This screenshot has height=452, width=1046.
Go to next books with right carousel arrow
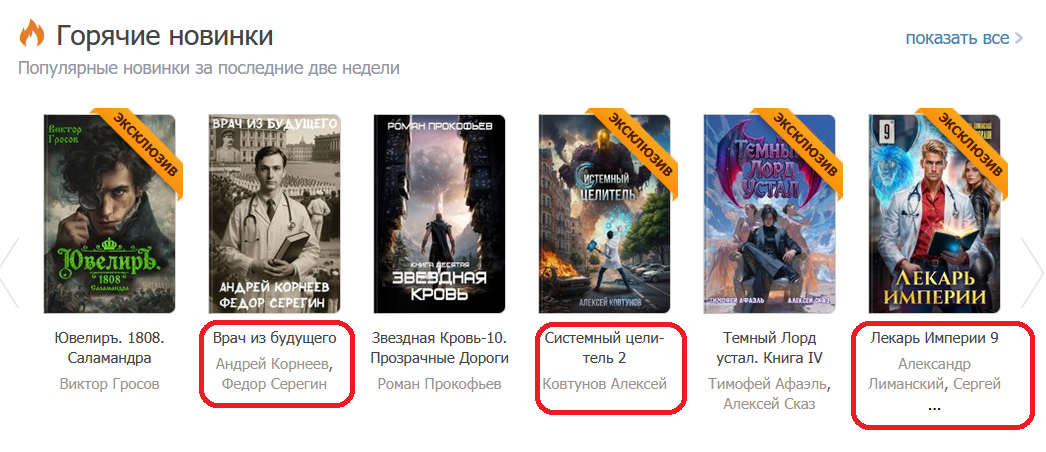[1033, 273]
